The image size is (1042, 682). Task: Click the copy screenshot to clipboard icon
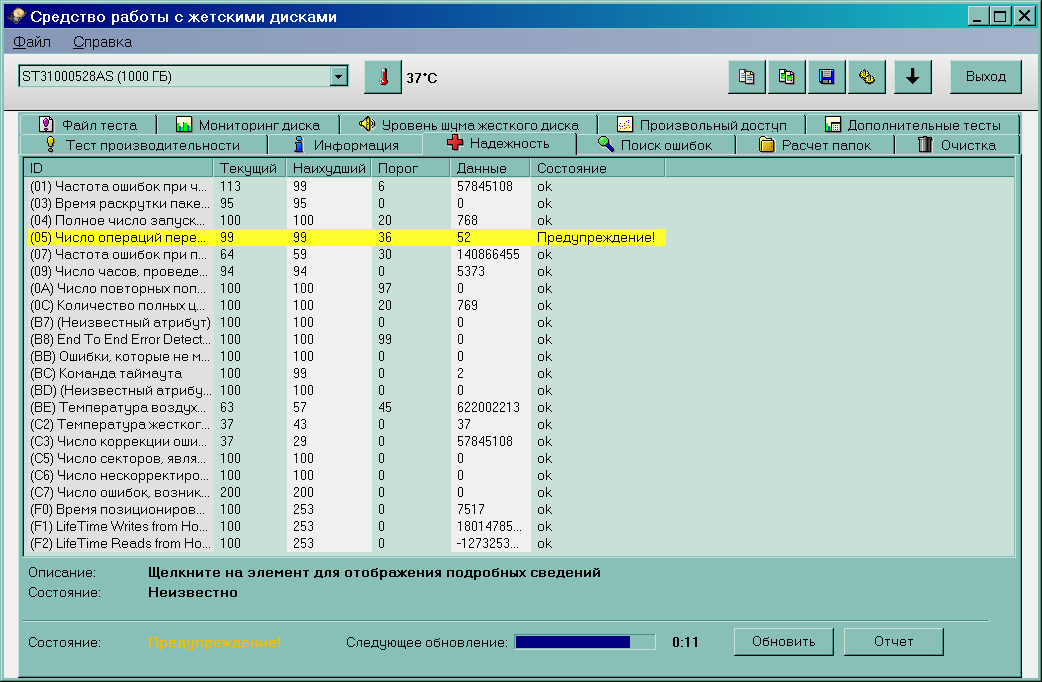point(787,77)
